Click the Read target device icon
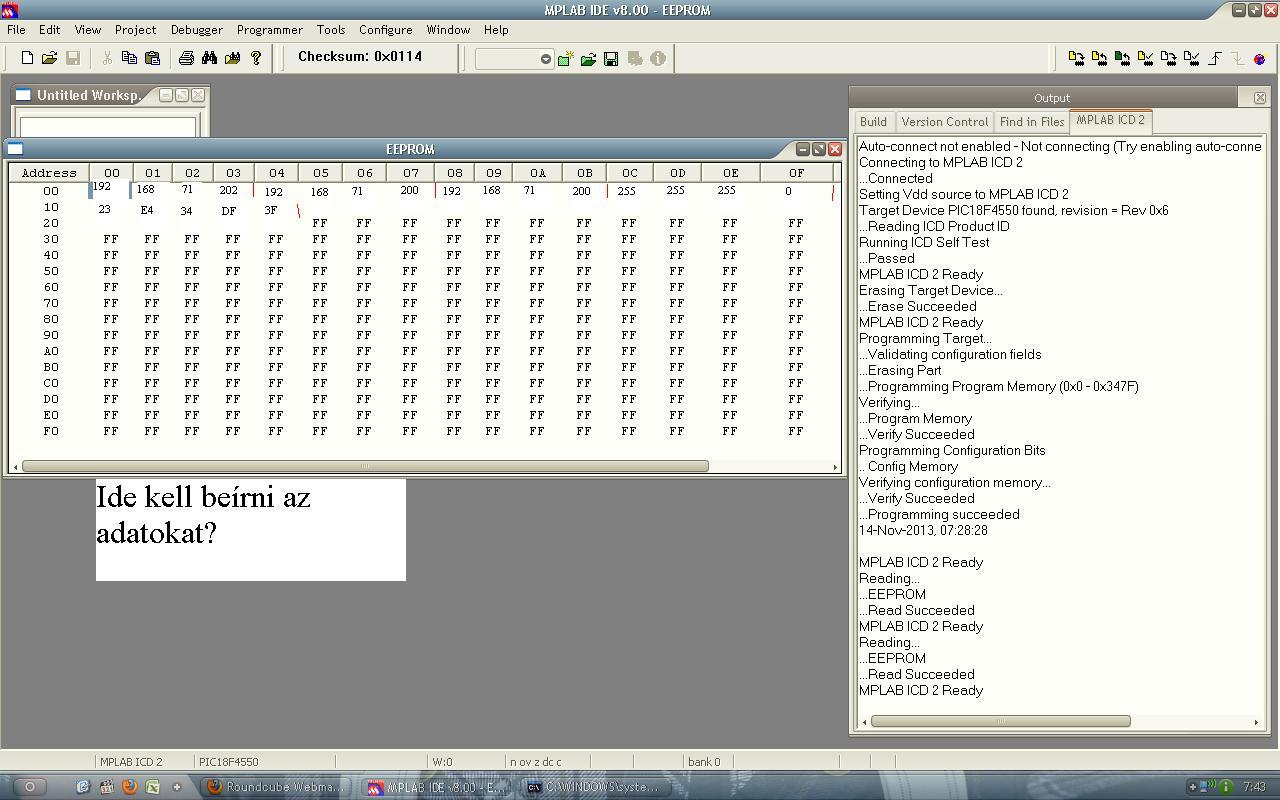This screenshot has width=1280, height=800. coord(1099,59)
